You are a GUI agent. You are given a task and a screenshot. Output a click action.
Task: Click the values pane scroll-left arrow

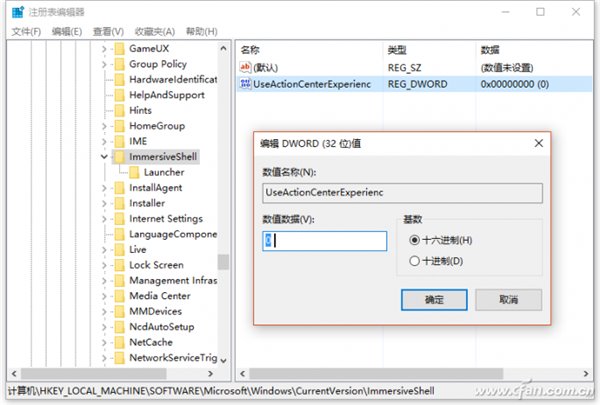(x=243, y=374)
